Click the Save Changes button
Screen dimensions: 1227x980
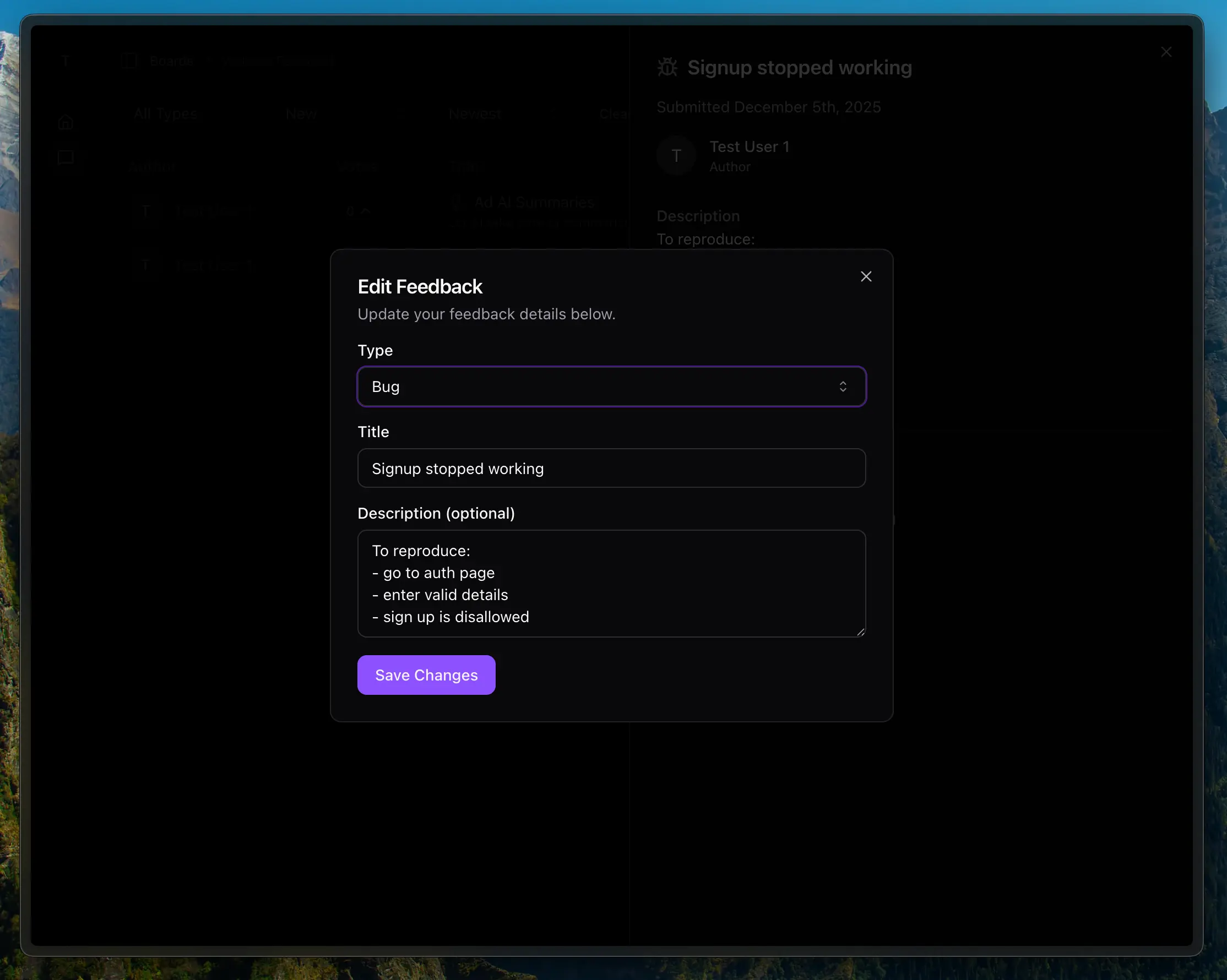(x=426, y=675)
